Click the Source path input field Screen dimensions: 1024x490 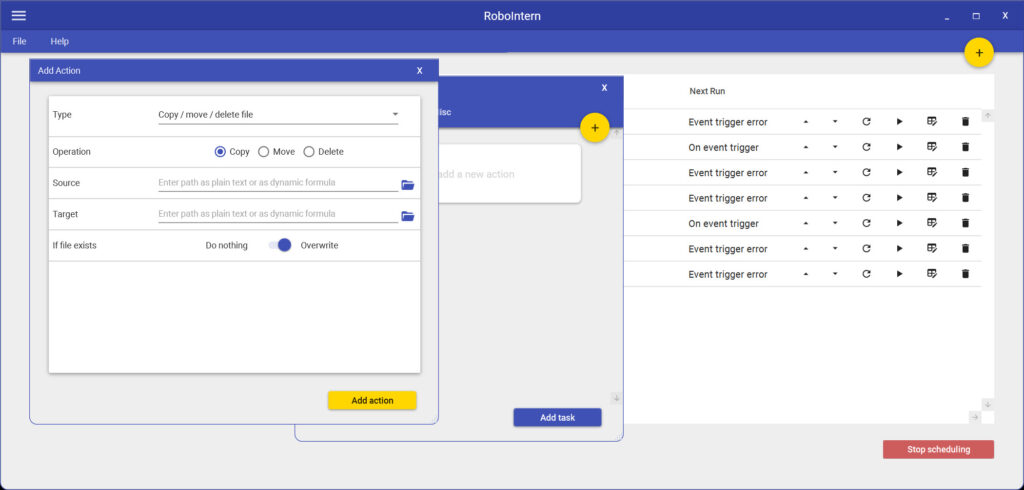tap(278, 183)
